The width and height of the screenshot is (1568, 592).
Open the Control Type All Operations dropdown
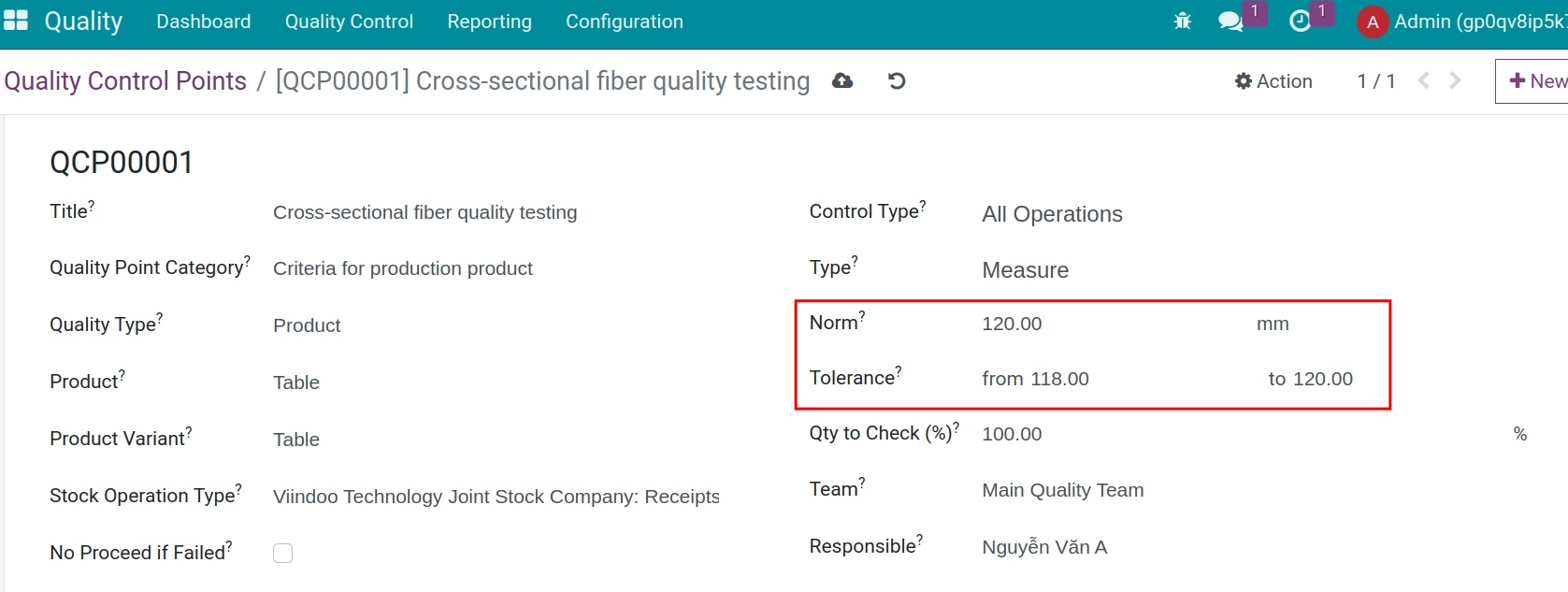(x=1052, y=214)
